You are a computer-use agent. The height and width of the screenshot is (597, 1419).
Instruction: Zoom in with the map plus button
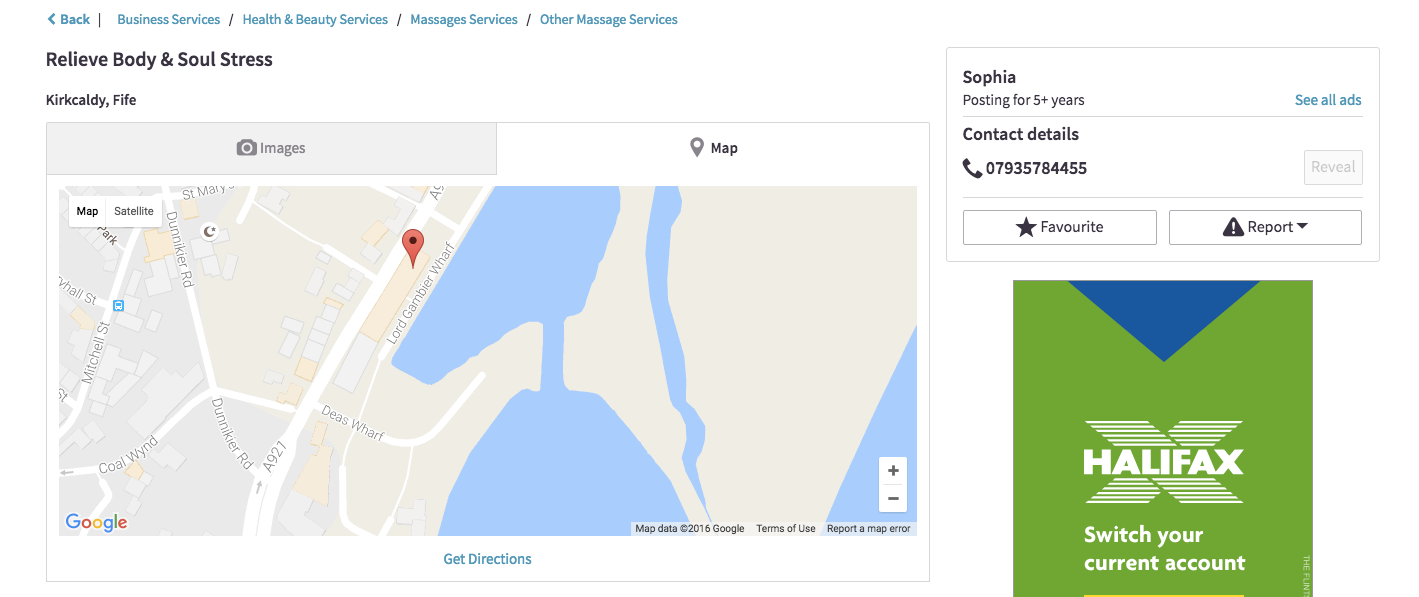coord(893,471)
